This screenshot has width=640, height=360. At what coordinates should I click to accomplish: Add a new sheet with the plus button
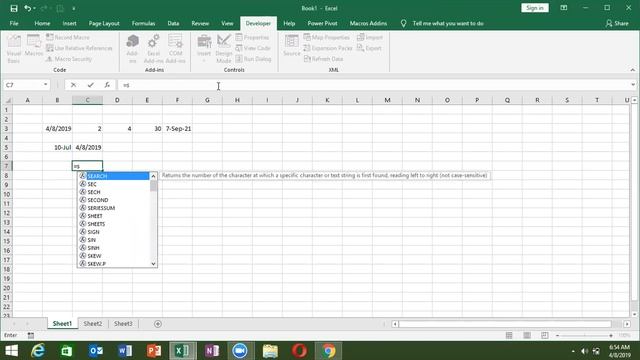[158, 324]
